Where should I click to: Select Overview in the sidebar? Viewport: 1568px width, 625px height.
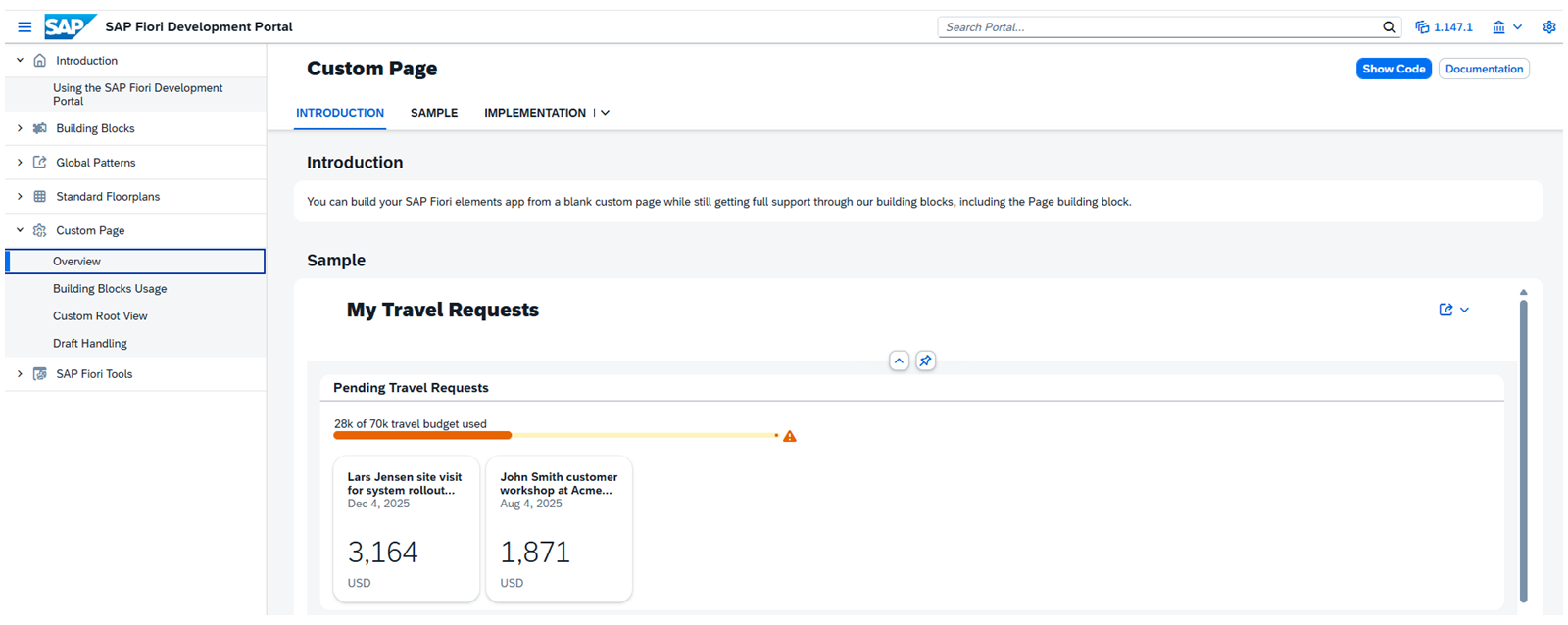coord(135,262)
